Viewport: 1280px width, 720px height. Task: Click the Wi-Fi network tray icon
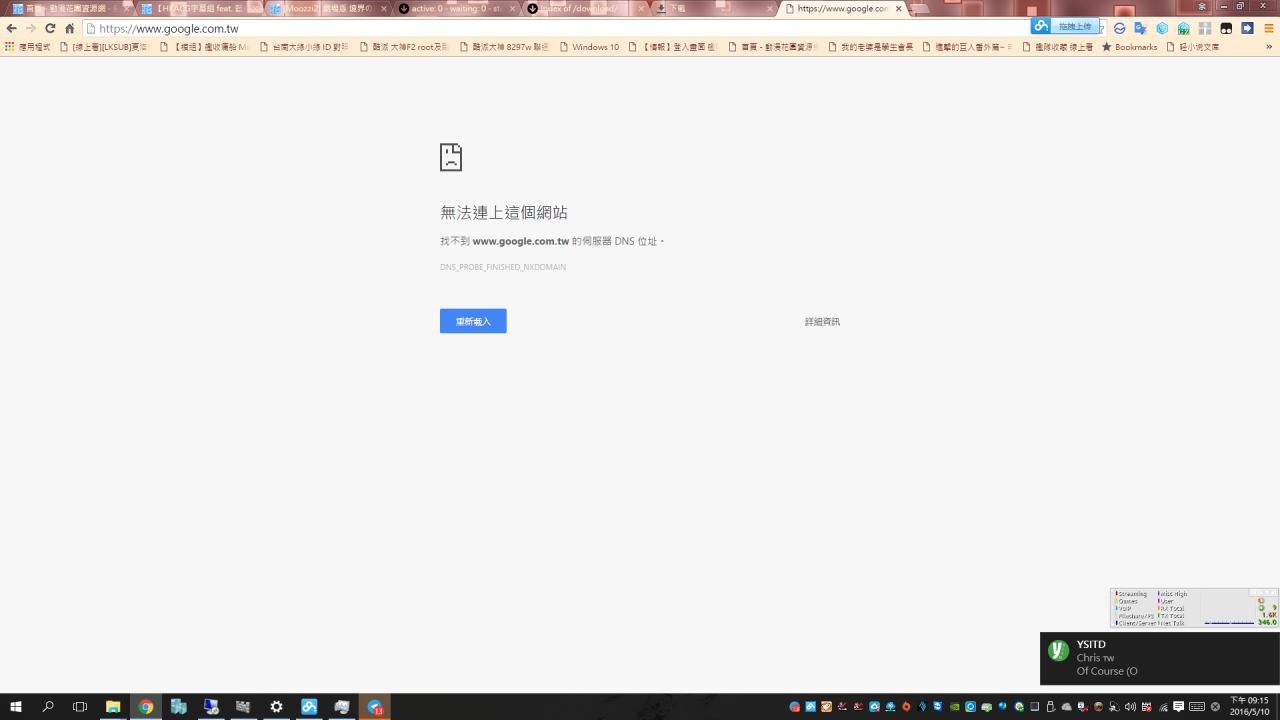[1163, 707]
